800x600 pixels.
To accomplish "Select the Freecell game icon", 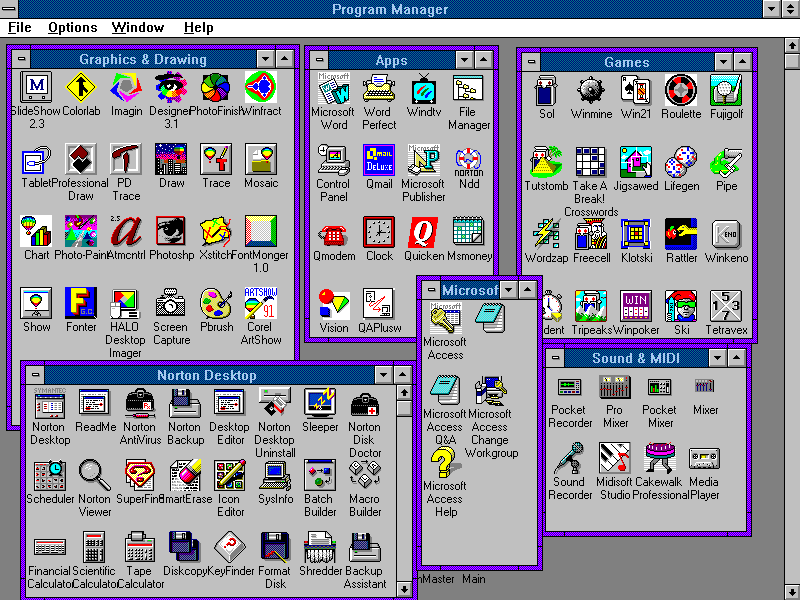I will (591, 234).
